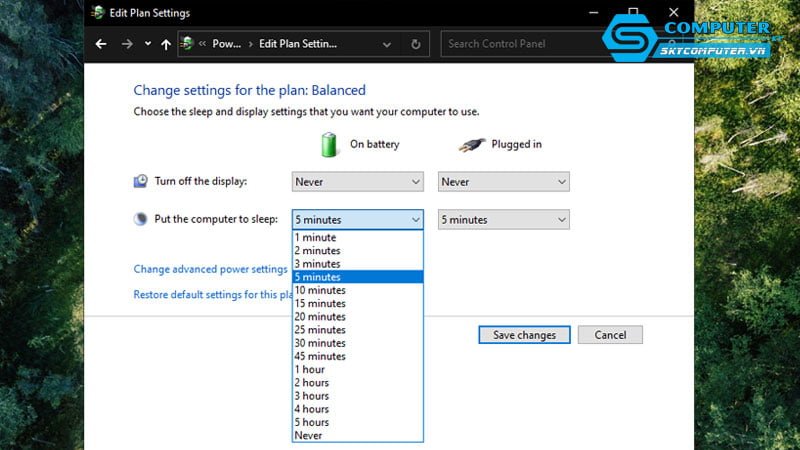Open Change advanced power settings link
This screenshot has height=450, width=800.
(210, 269)
